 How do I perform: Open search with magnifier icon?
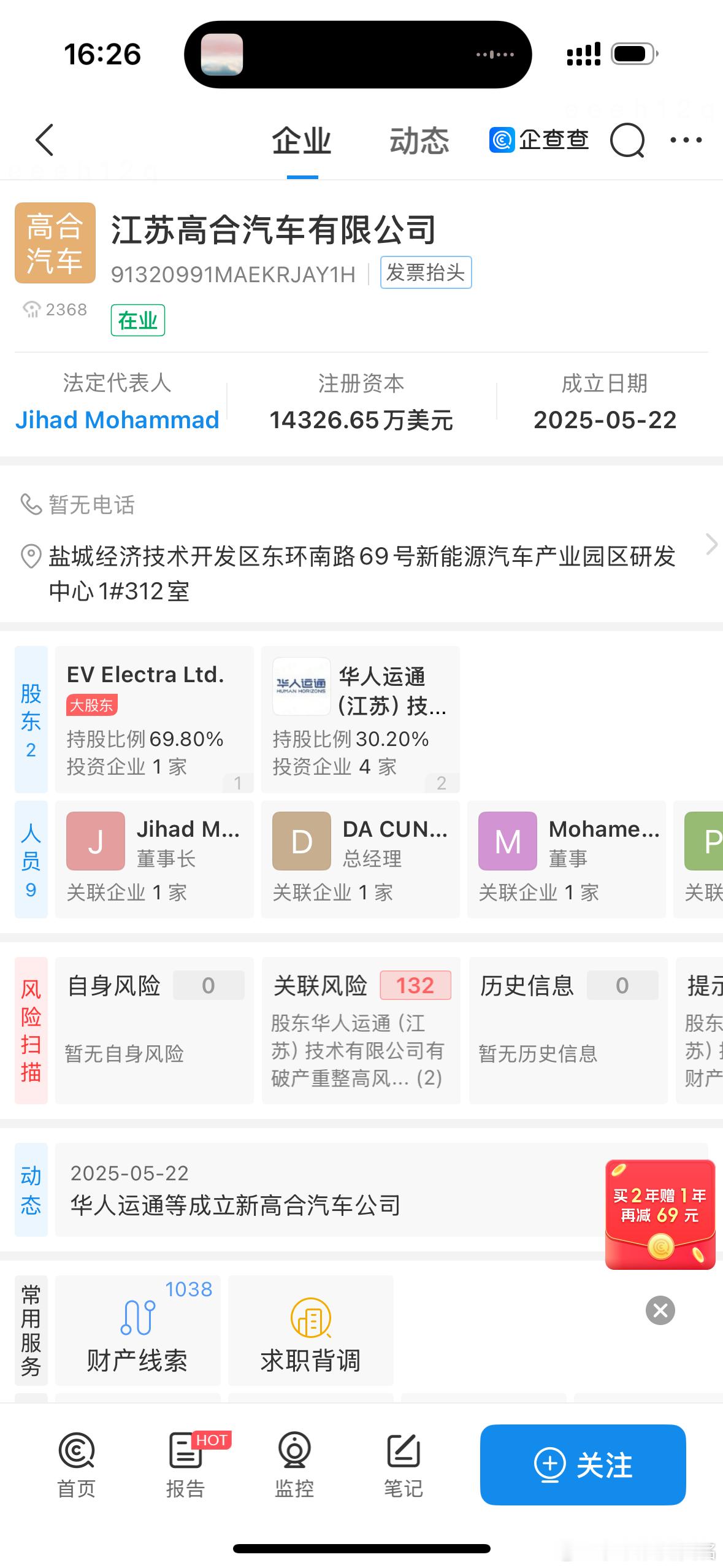pos(627,140)
